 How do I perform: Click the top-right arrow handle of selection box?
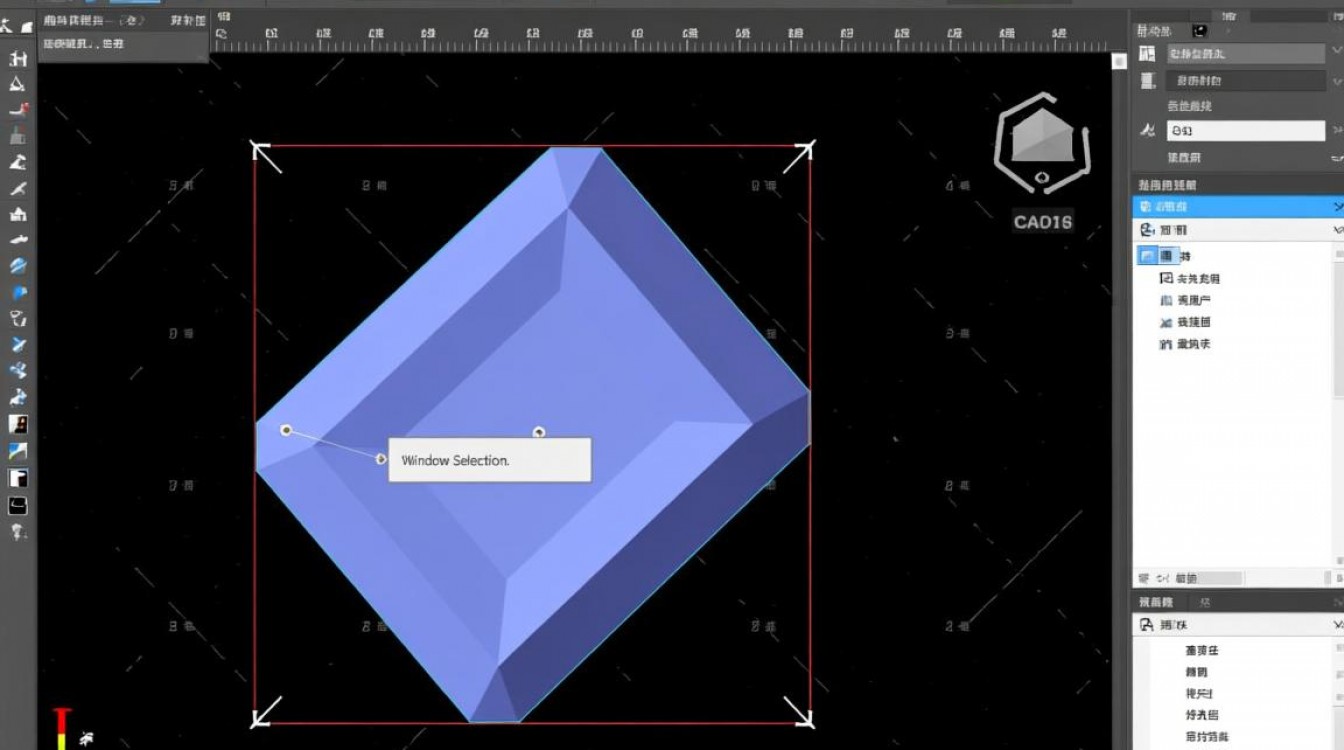pyautogui.click(x=799, y=156)
